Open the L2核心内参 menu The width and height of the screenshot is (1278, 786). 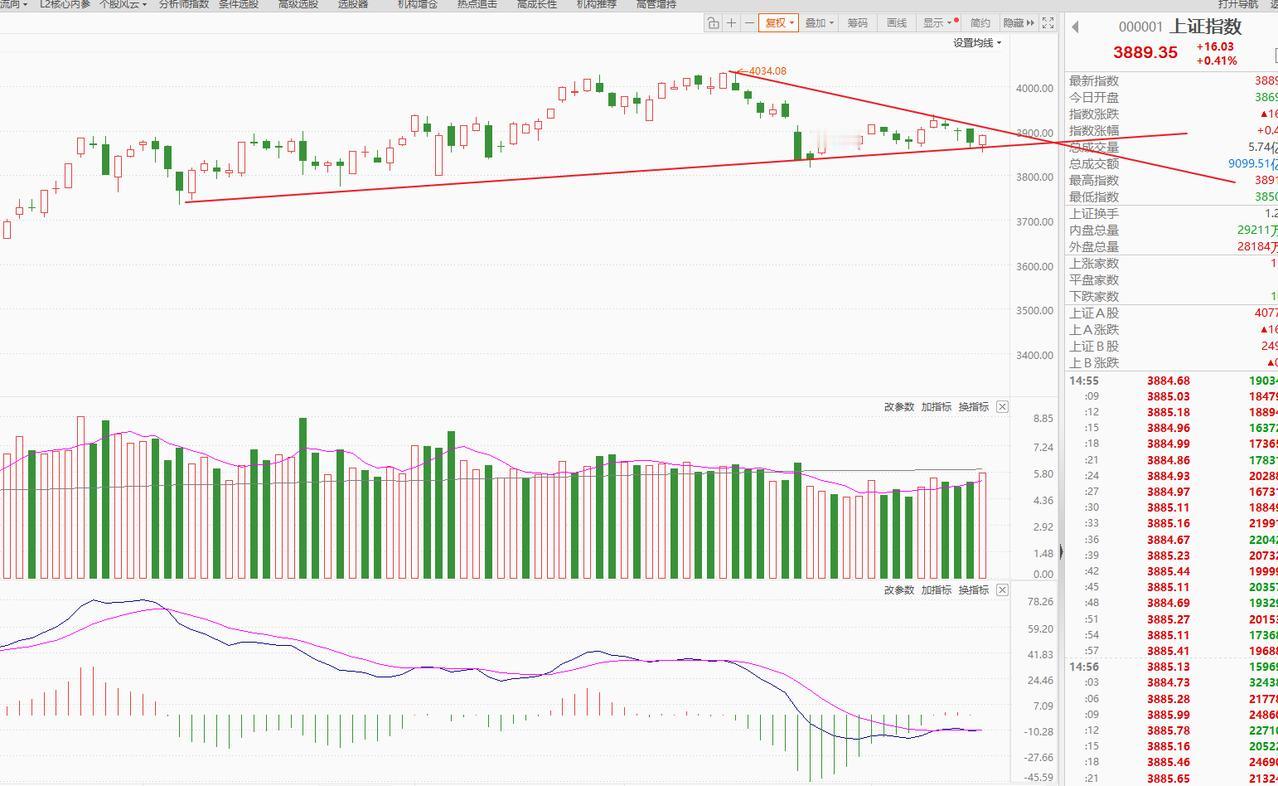pos(64,5)
